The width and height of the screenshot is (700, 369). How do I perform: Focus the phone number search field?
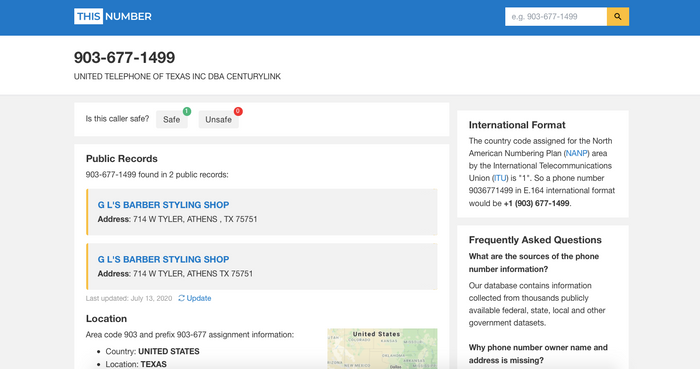point(556,17)
